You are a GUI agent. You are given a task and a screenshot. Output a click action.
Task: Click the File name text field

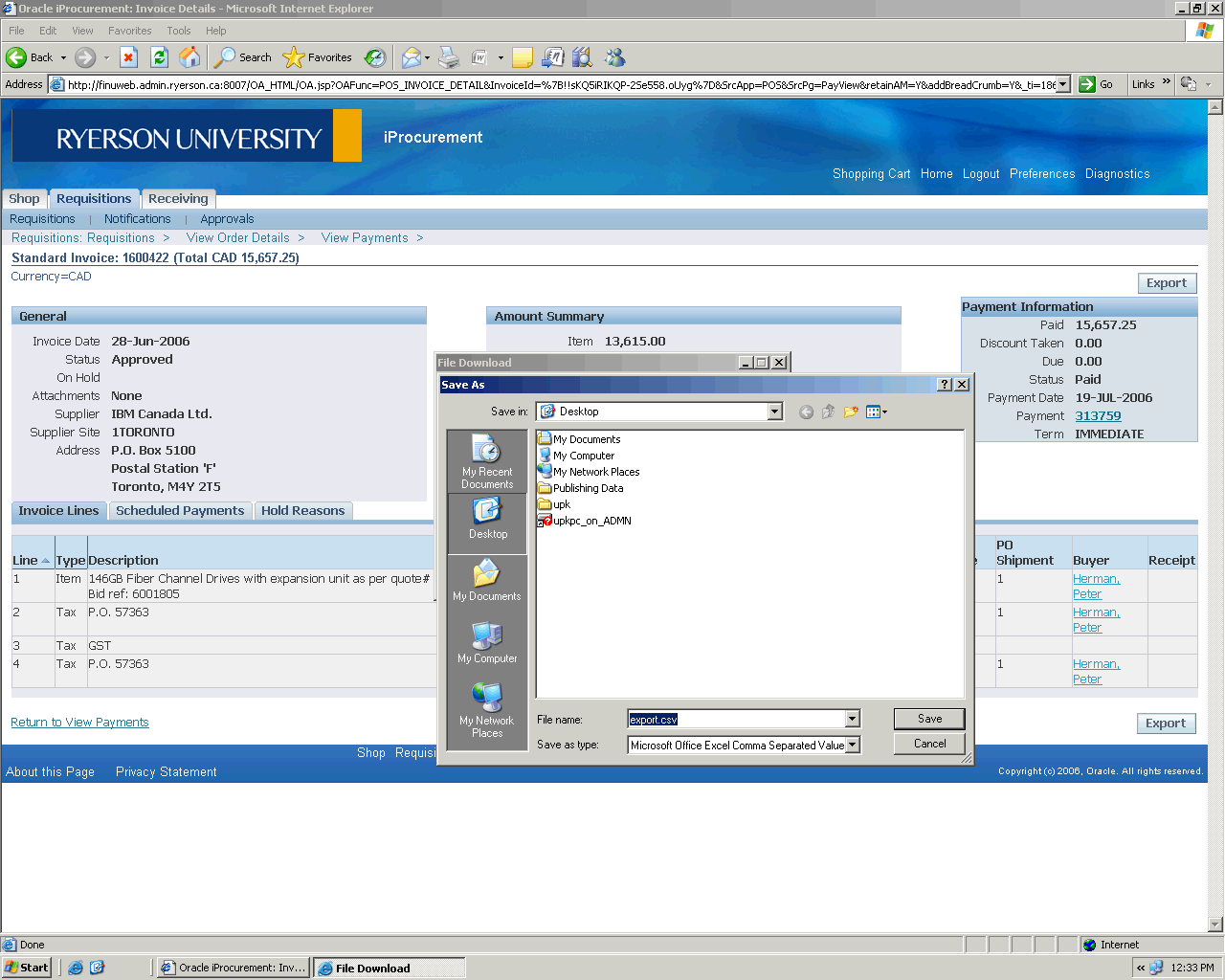coord(736,719)
